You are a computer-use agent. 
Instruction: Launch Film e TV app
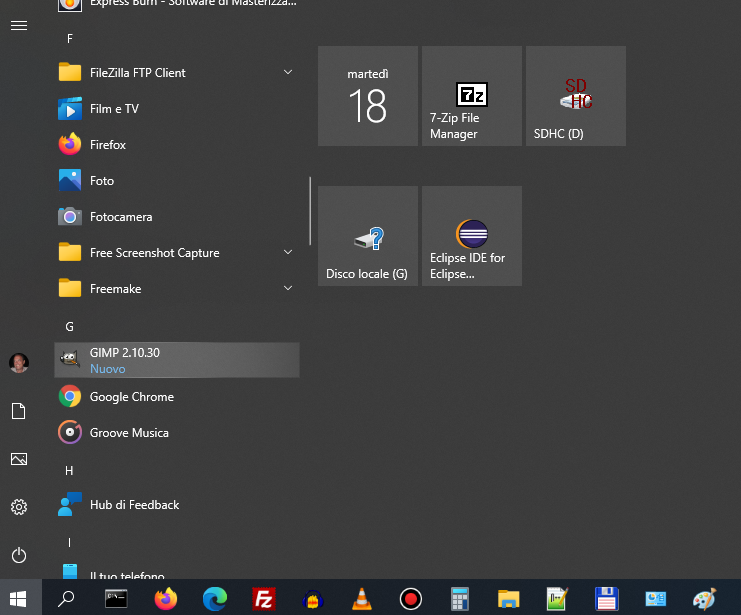tap(177, 109)
